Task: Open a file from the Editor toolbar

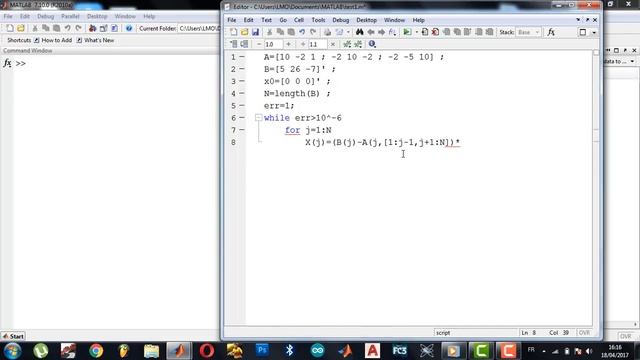Action: pos(244,32)
